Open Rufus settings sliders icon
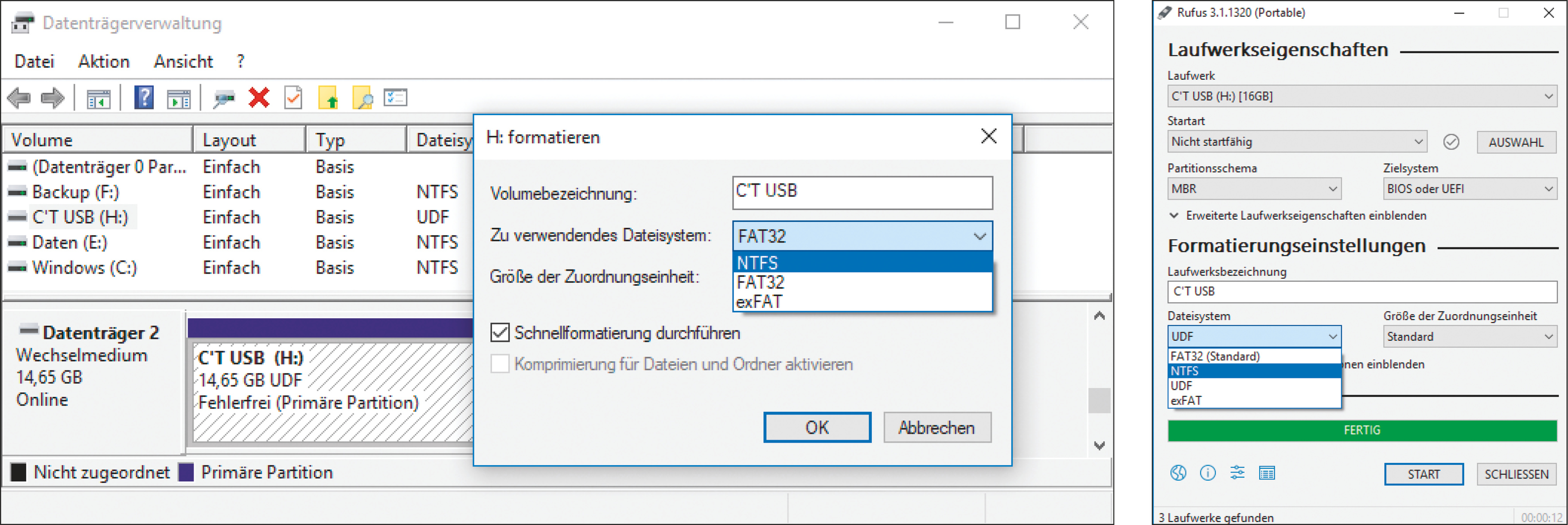The height and width of the screenshot is (525, 1568). coord(1237,473)
